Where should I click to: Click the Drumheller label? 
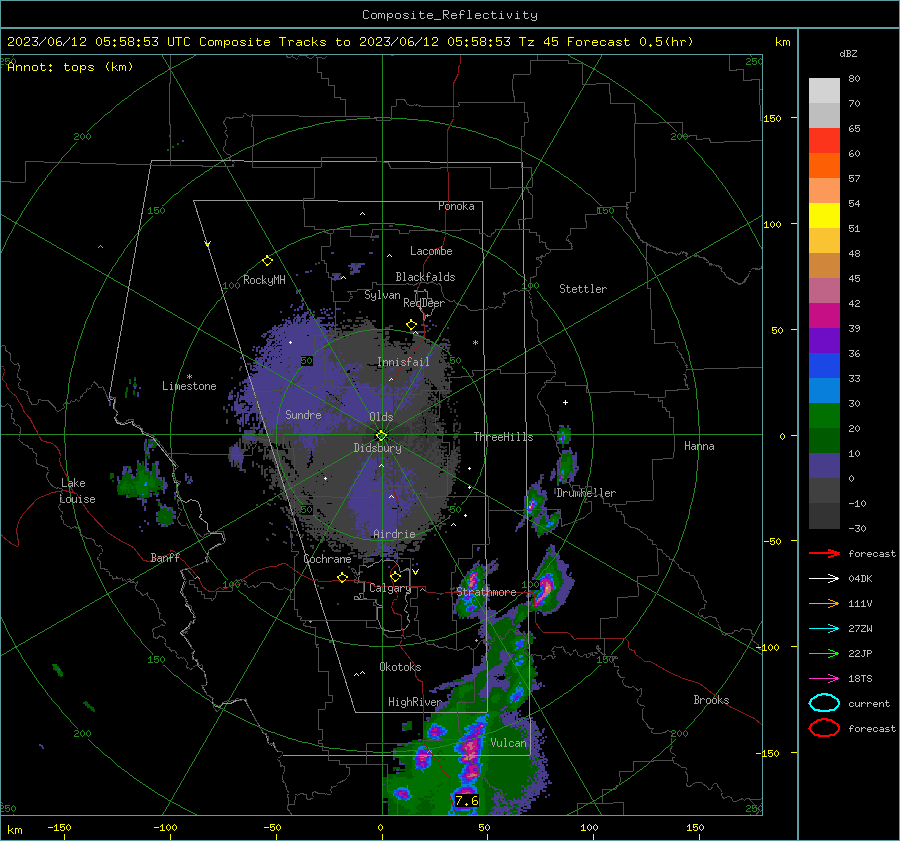pyautogui.click(x=585, y=493)
